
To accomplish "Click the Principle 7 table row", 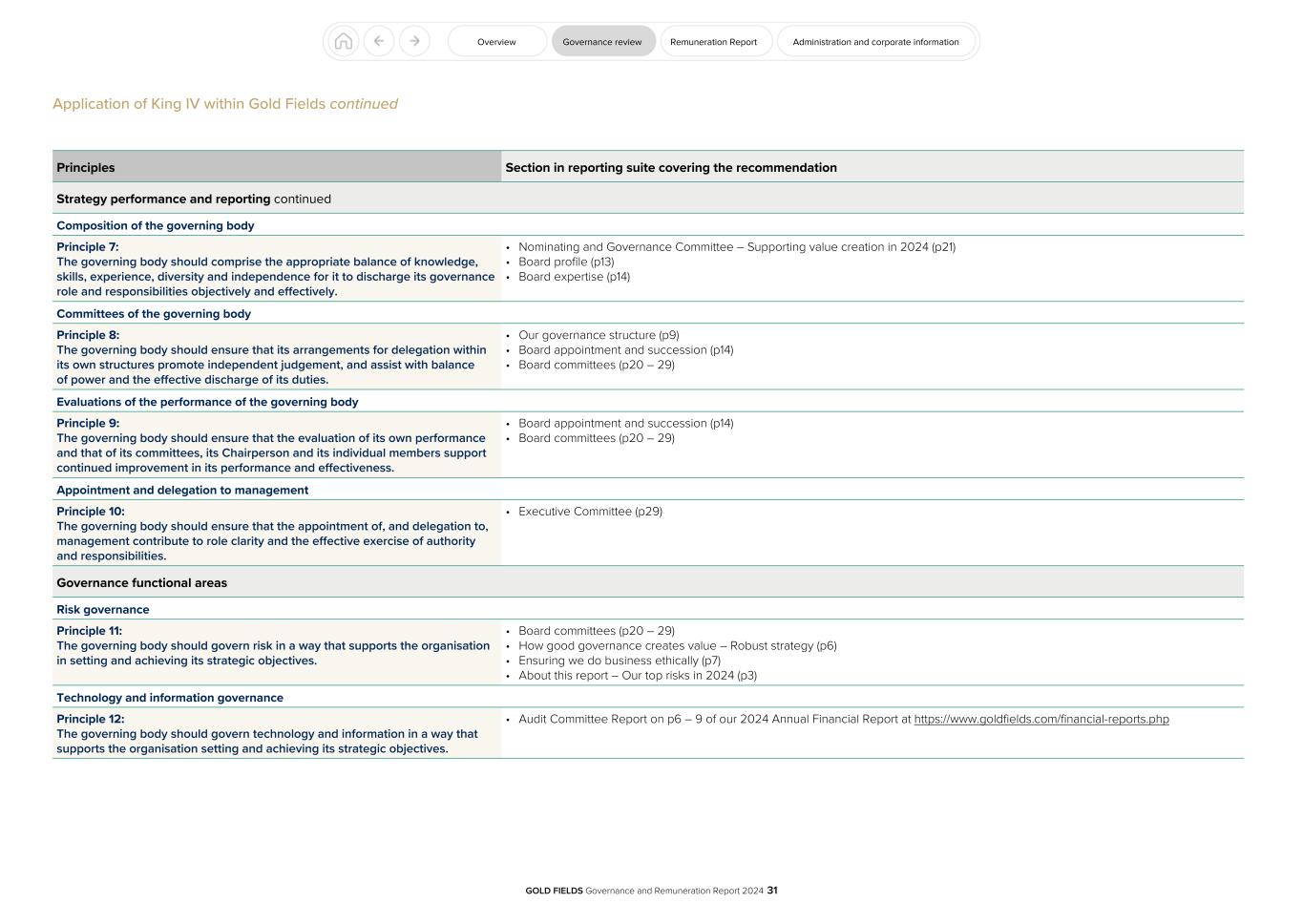I will point(276,269).
